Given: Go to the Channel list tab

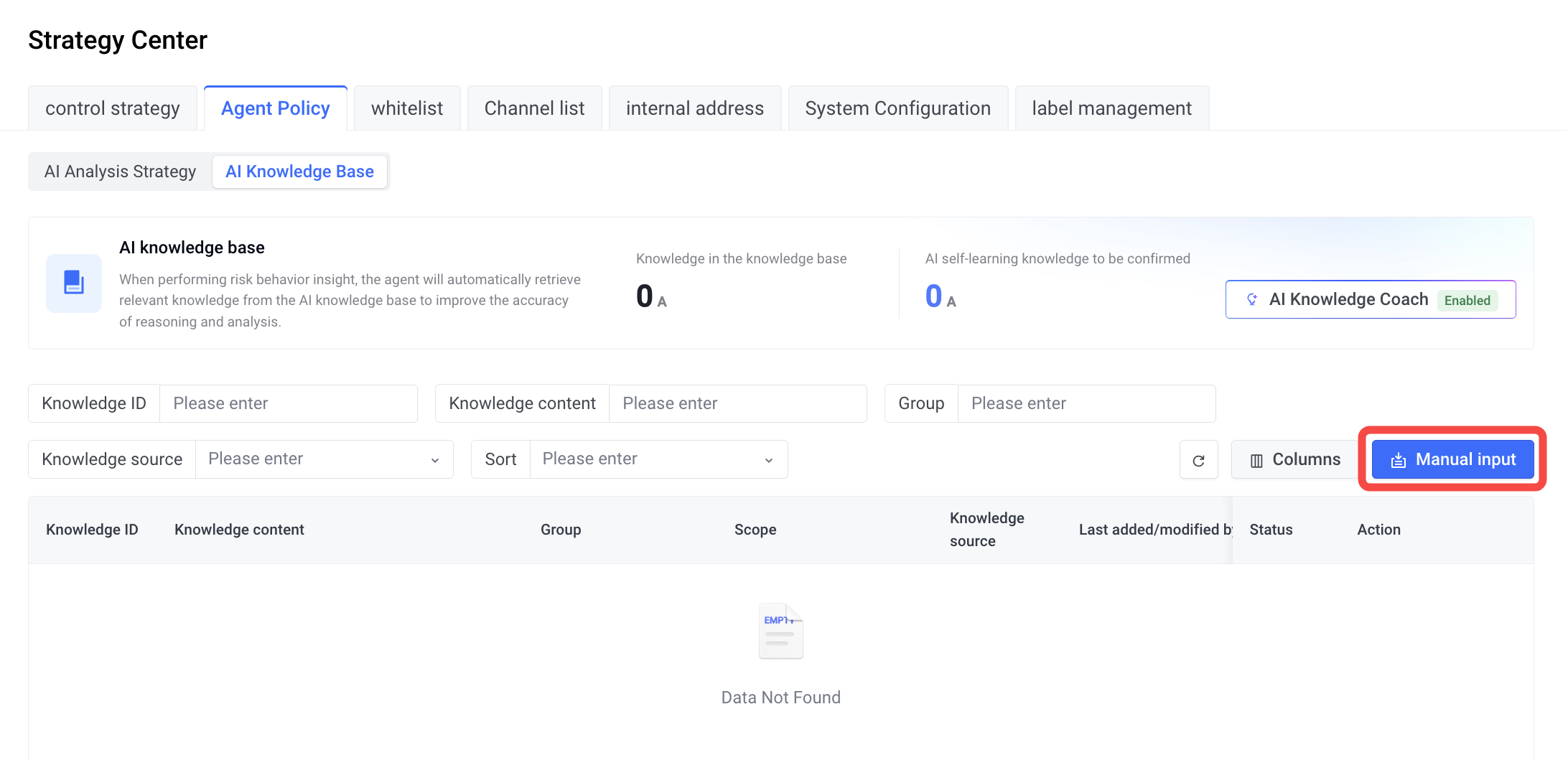Looking at the screenshot, I should point(534,108).
